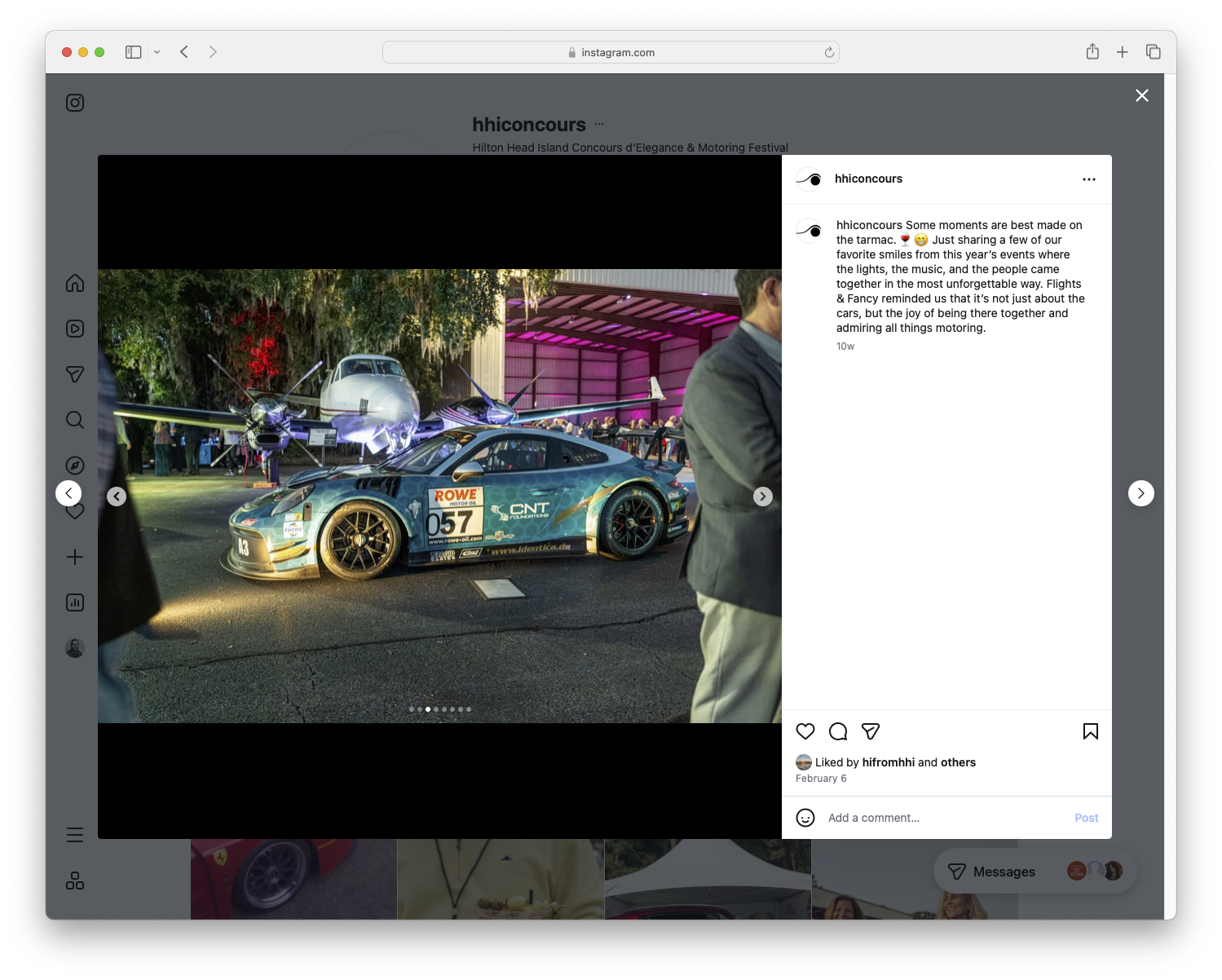The image size is (1222, 980).
Task: Click the Instagram glyph logo at top left
Action: pos(74,102)
